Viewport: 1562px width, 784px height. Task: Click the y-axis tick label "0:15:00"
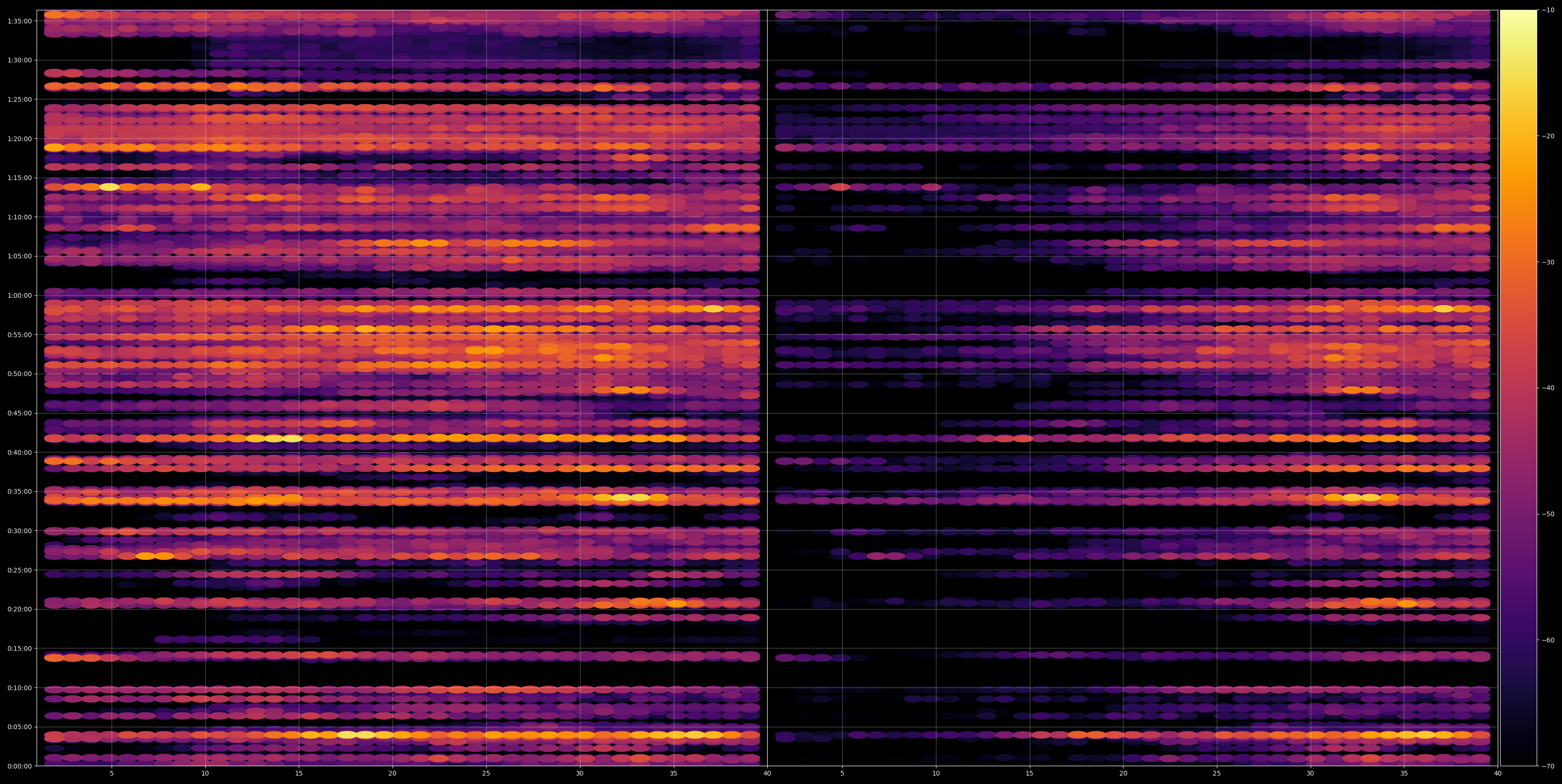(19, 649)
